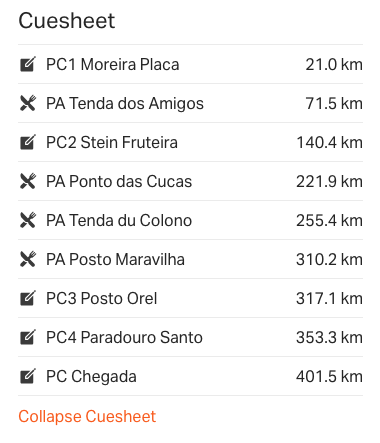Click the food icon beside PA Ponto das Cucas
380x443 pixels.
[x=28, y=181]
